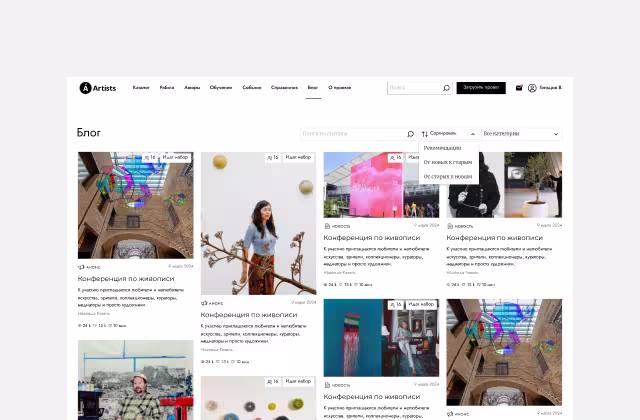640x420 pixels.
Task: Choose 'От новых к старым' sort option
Action: tap(447, 161)
